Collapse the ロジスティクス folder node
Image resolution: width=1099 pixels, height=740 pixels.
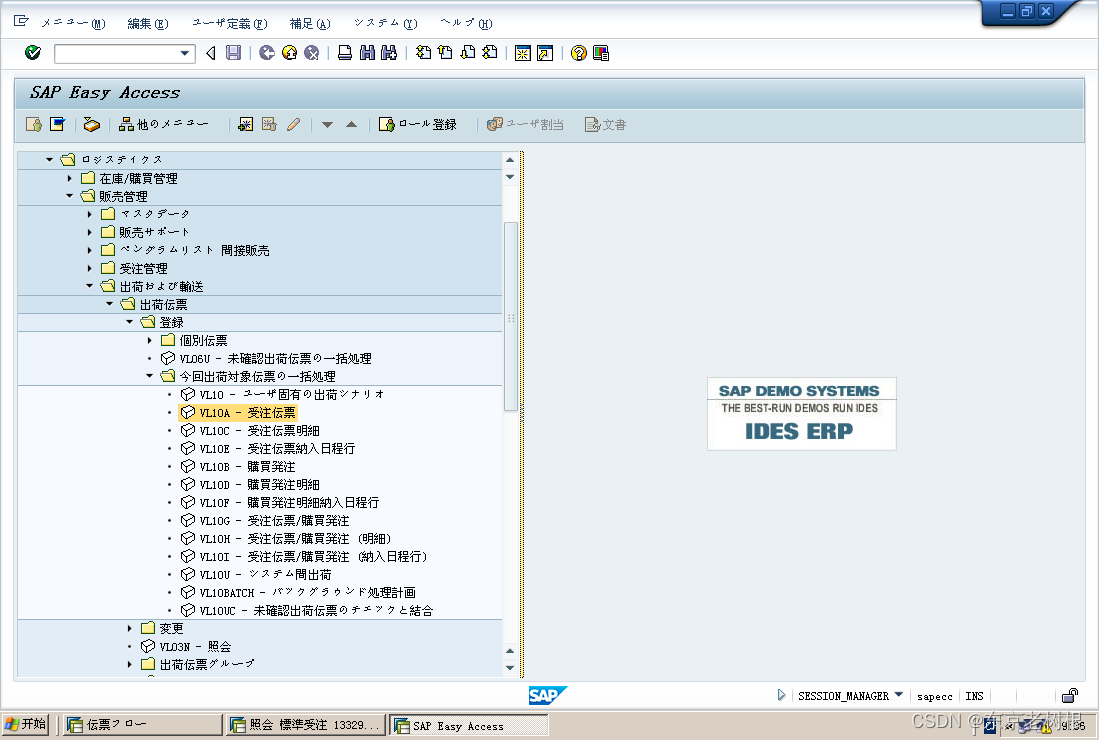pos(49,160)
